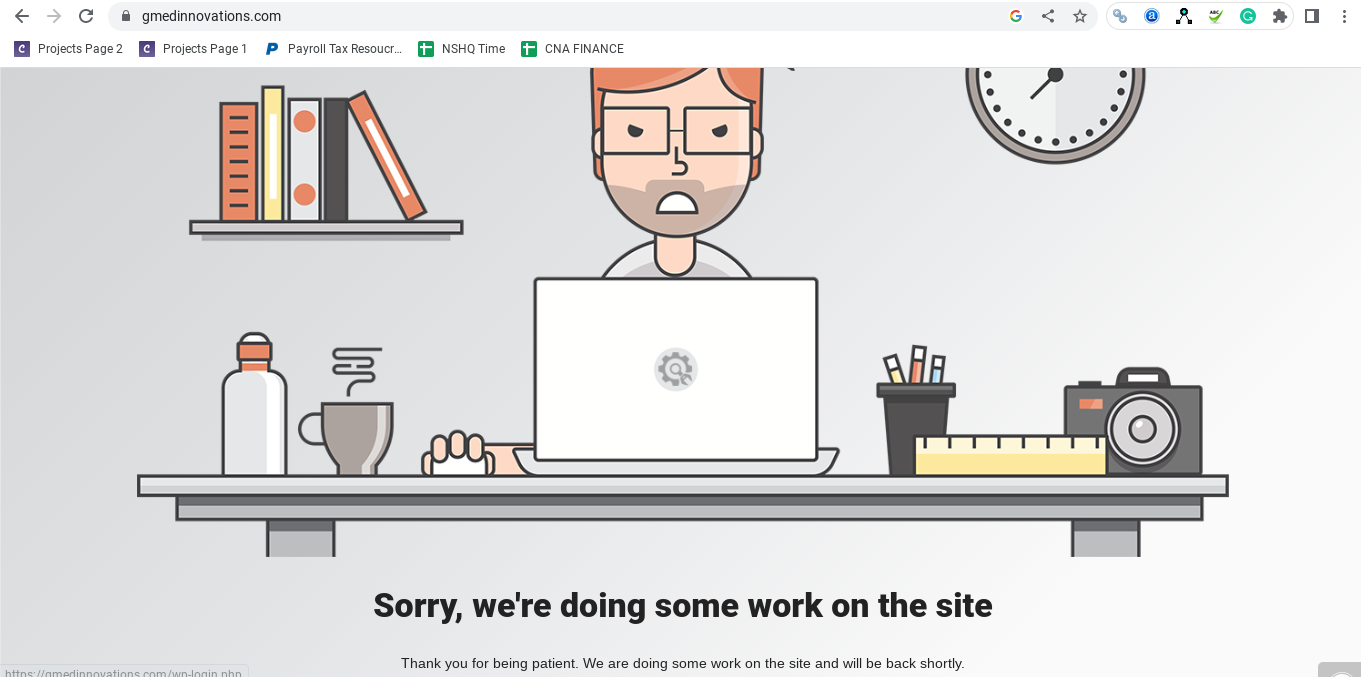Open the ABC spell-check extension icon
Screen dimensions: 1361x677
tap(1216, 16)
